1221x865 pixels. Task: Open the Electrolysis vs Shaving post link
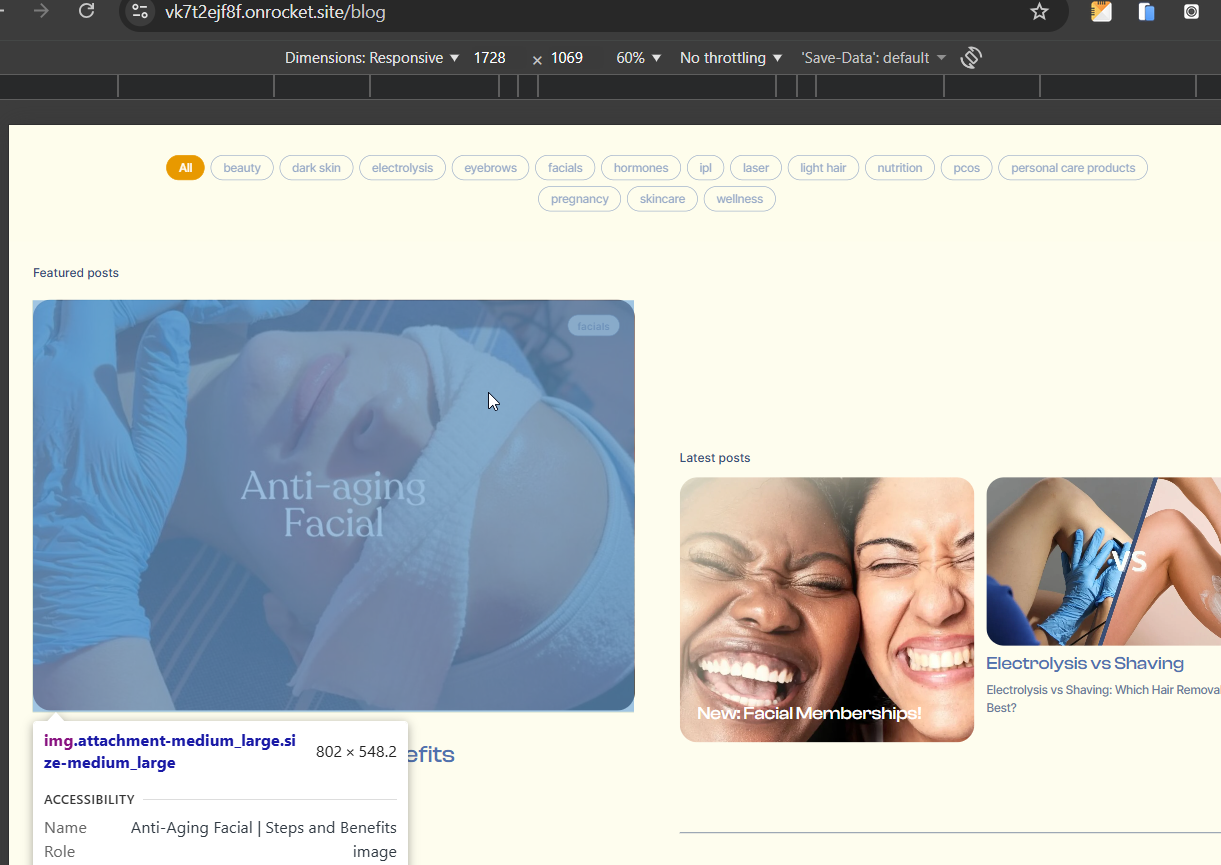click(x=1085, y=663)
